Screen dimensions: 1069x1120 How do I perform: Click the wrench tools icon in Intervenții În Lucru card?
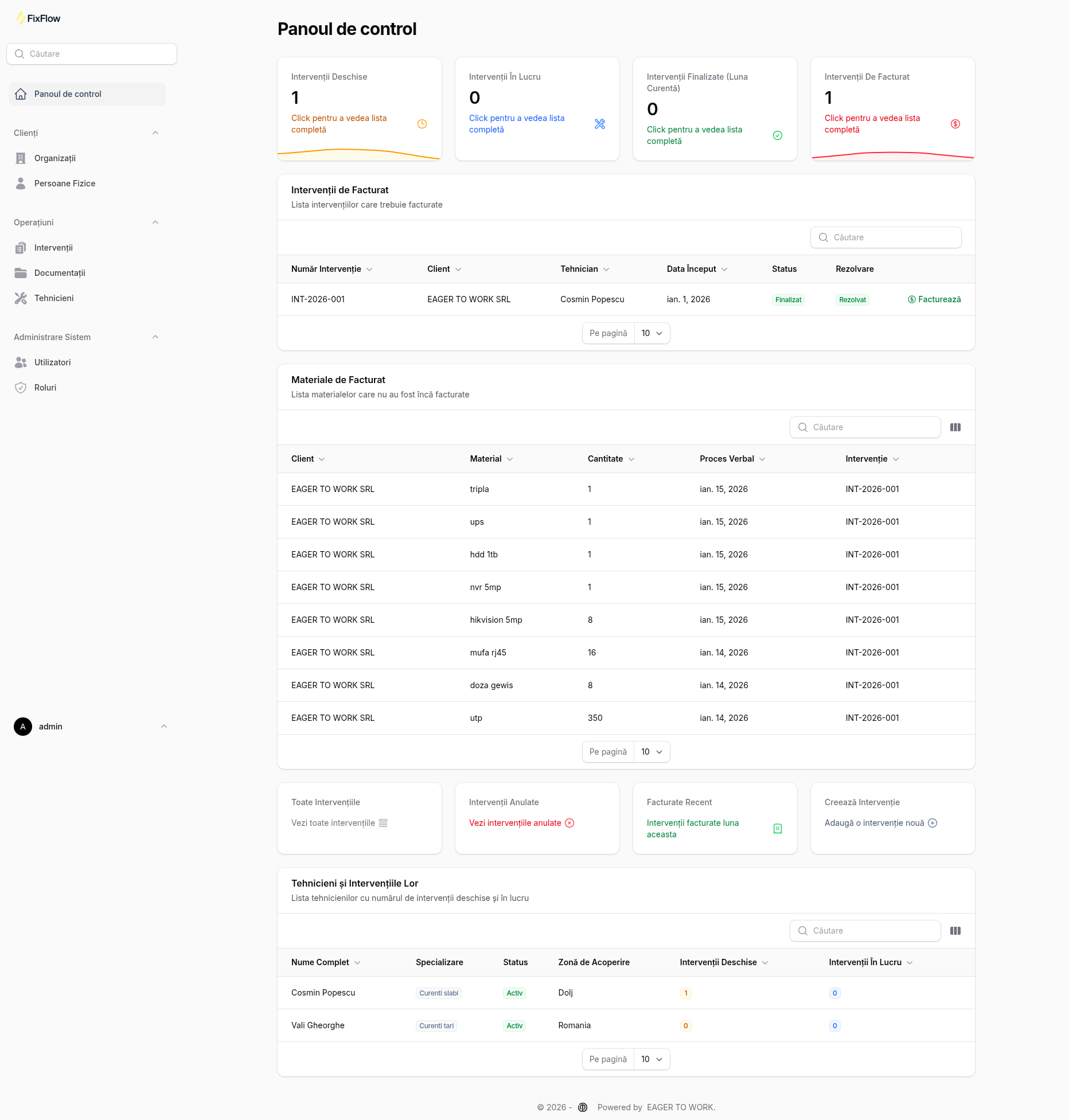tap(600, 124)
